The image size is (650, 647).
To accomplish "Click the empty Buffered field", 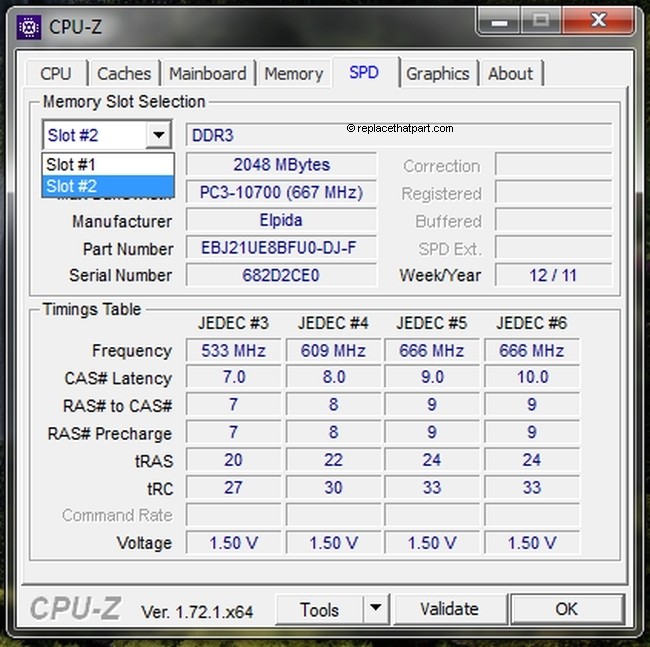I will point(553,220).
